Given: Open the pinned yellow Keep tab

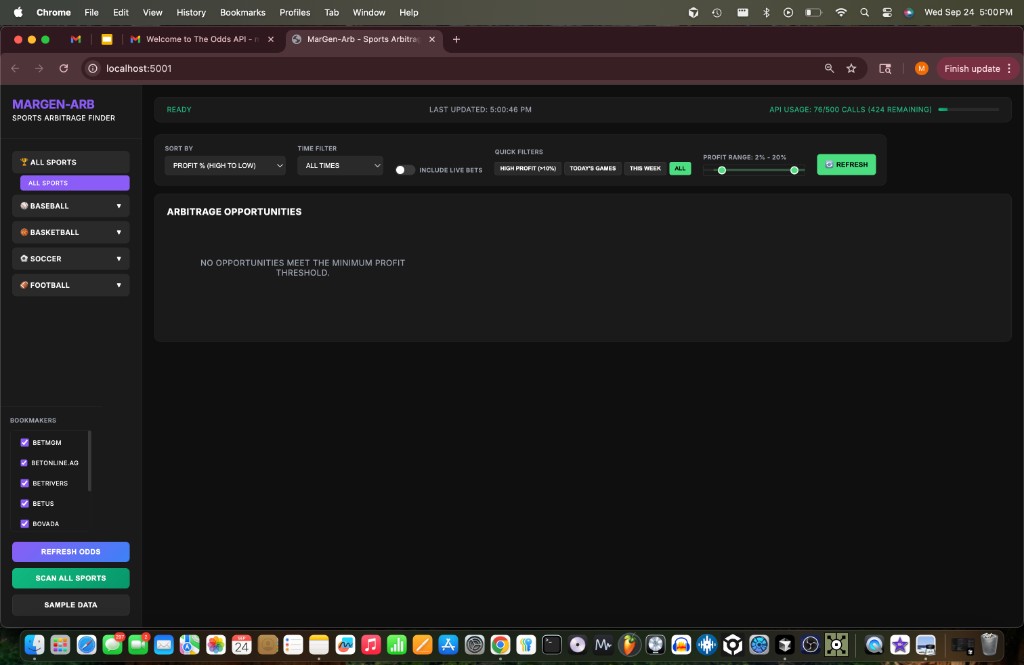Looking at the screenshot, I should click(x=106, y=39).
